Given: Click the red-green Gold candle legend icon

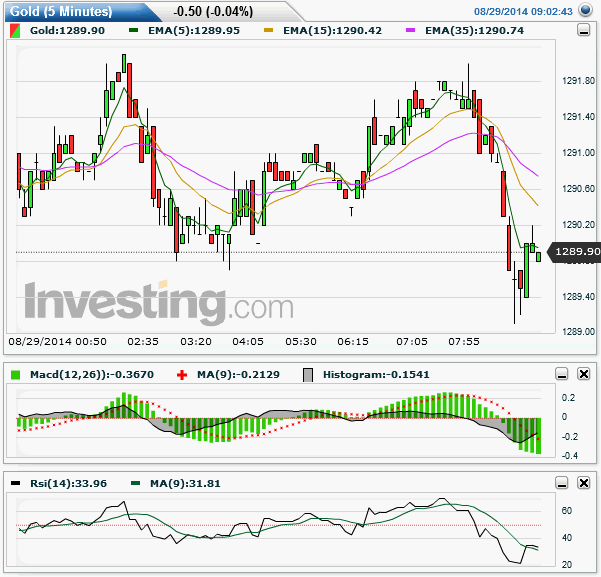Looking at the screenshot, I should point(15,31).
